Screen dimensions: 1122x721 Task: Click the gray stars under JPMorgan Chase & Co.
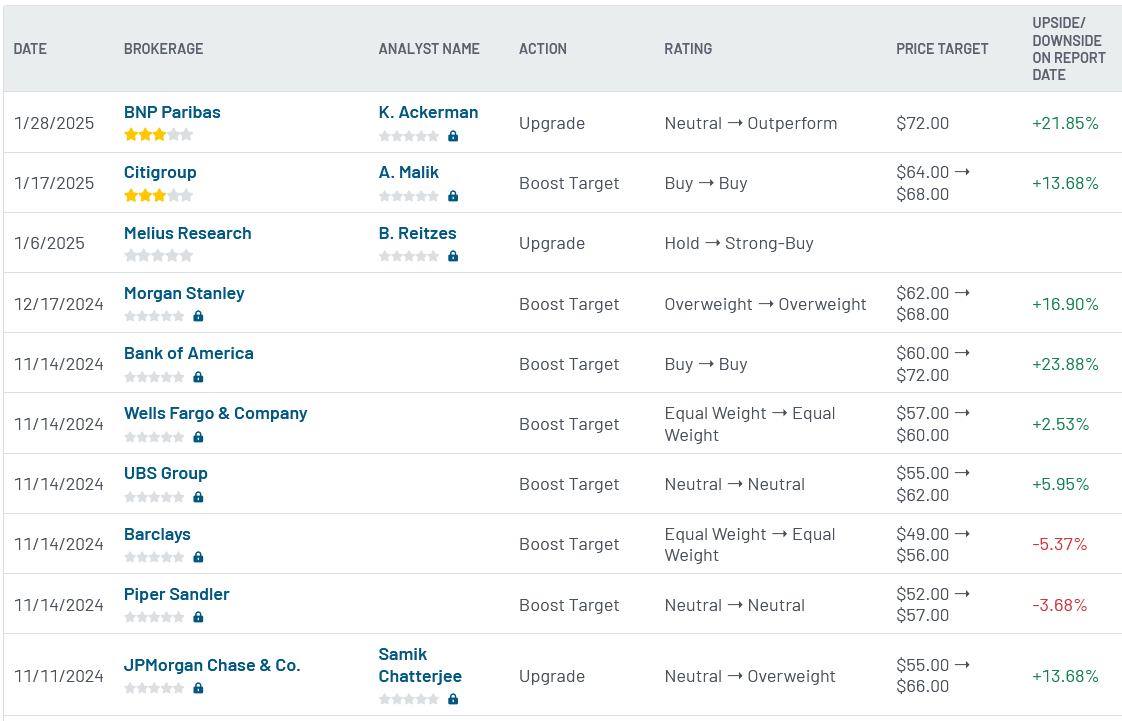[x=154, y=688]
